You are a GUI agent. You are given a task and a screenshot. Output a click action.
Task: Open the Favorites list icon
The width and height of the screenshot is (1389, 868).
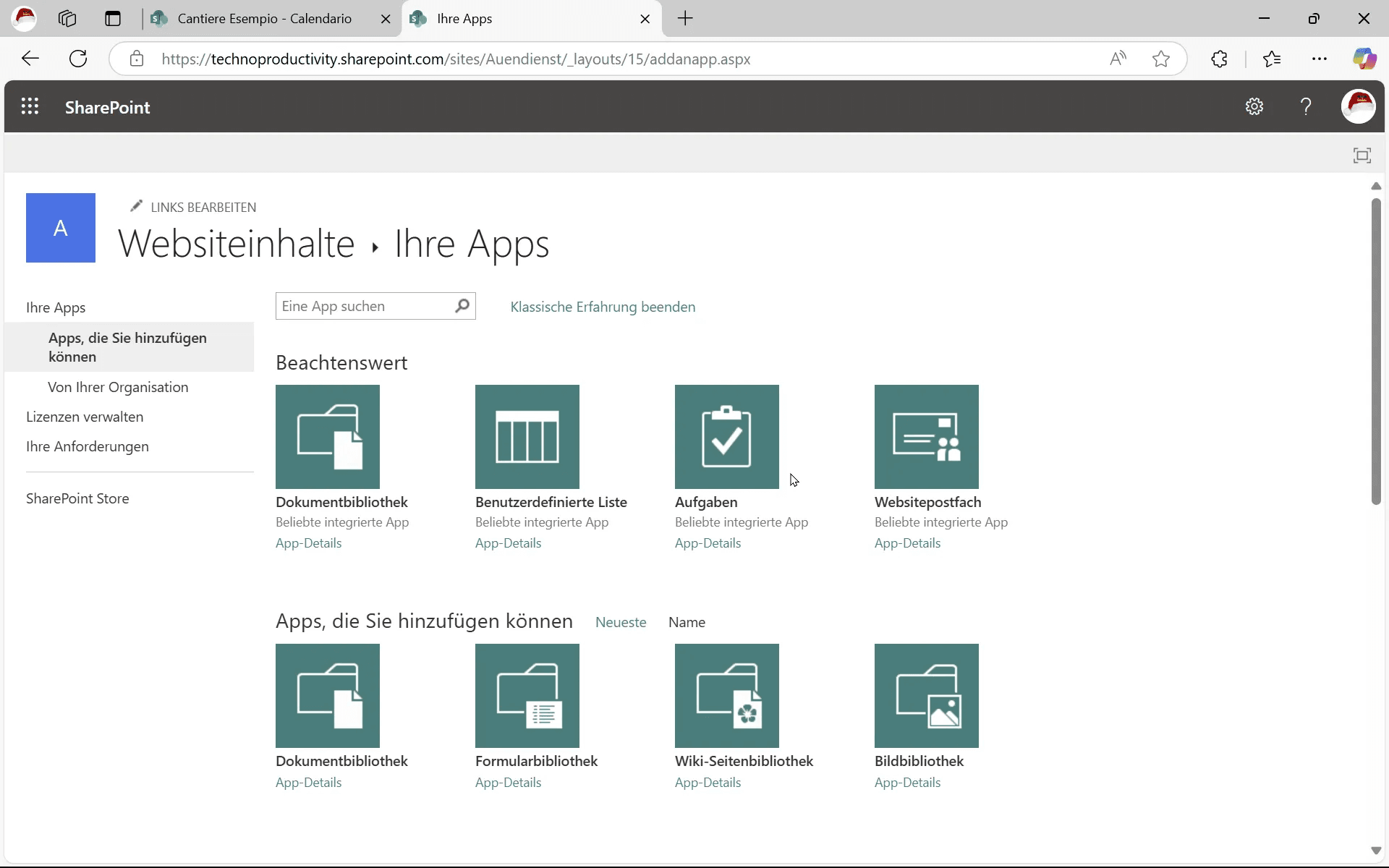click(1272, 59)
